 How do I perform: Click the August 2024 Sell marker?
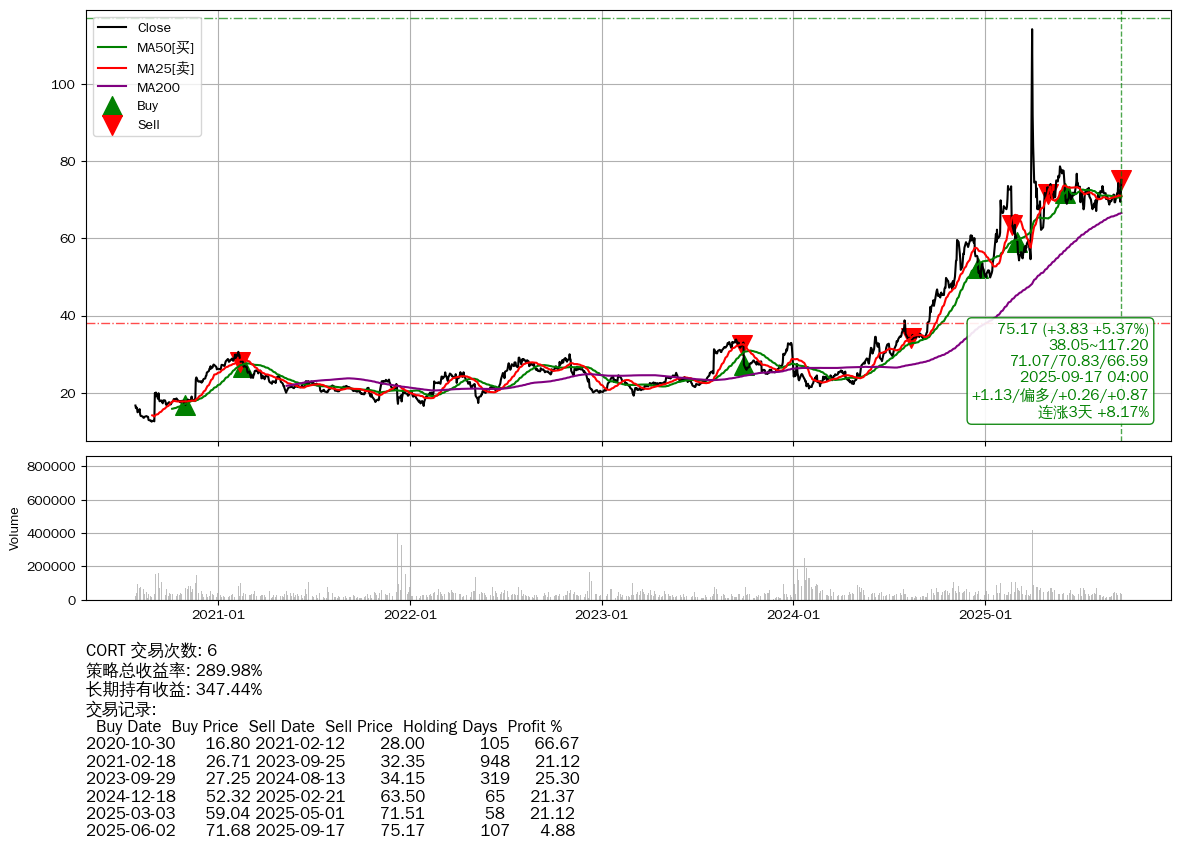[912, 338]
